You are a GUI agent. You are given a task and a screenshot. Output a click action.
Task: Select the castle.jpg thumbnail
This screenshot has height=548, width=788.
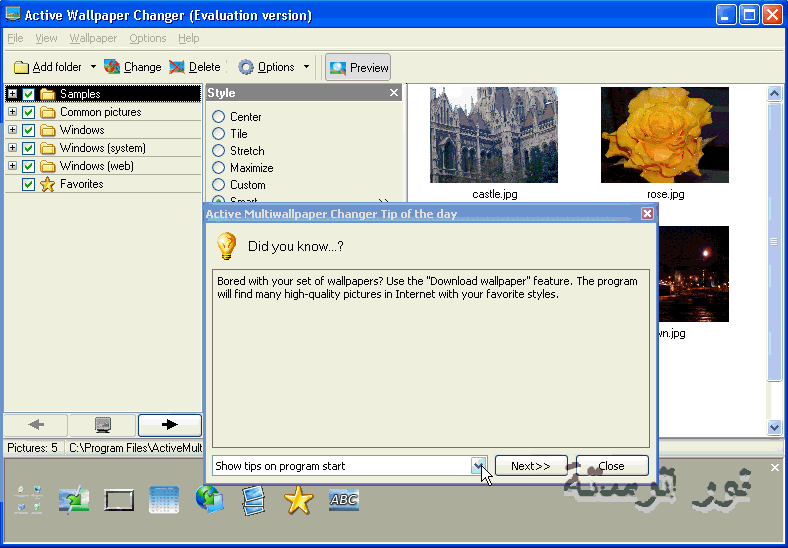pos(494,135)
